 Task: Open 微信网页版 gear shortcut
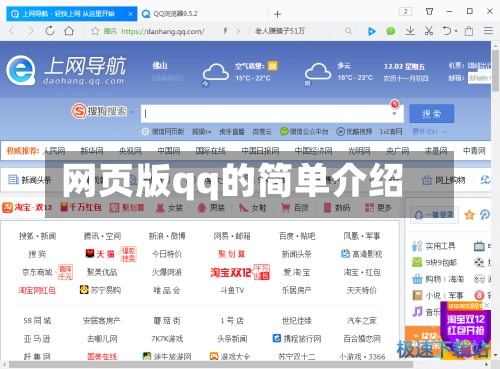pos(163,132)
